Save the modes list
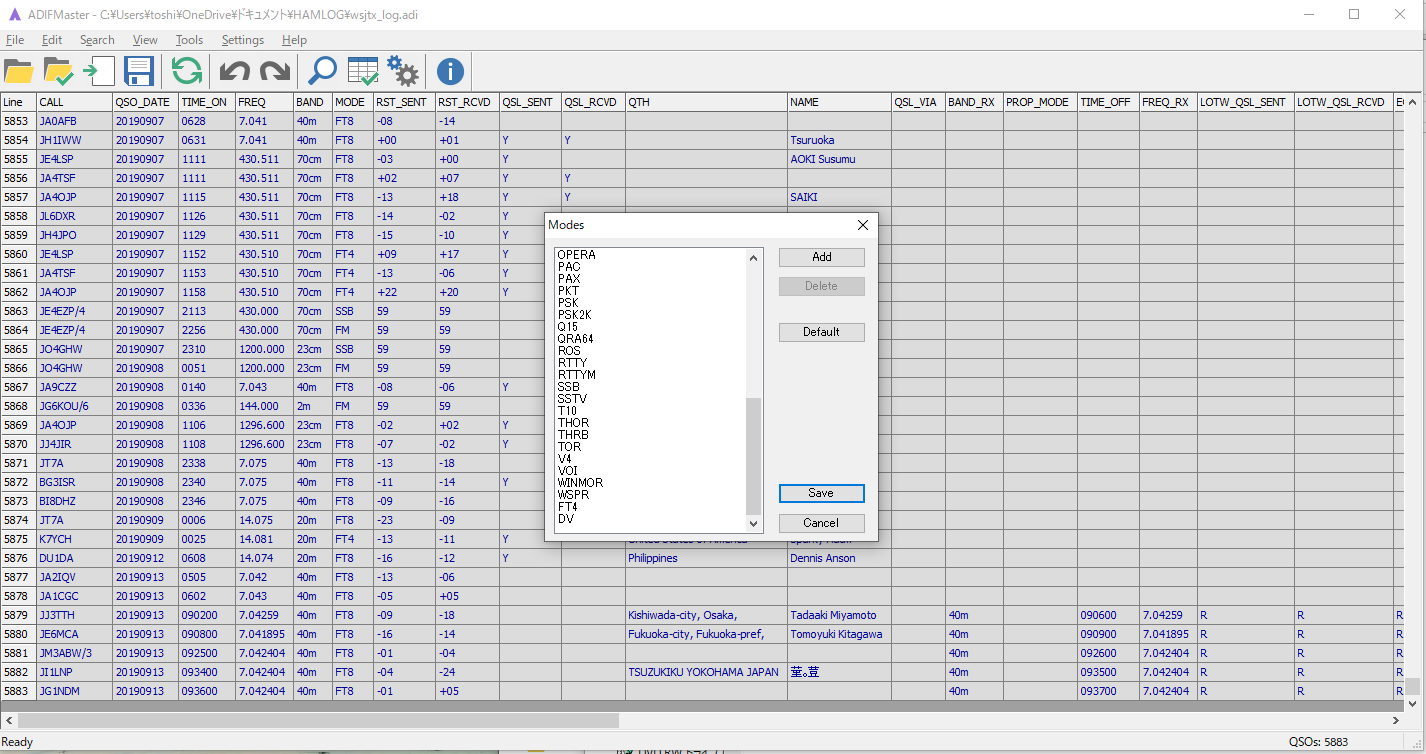Image resolution: width=1426 pixels, height=754 pixels. coord(821,493)
